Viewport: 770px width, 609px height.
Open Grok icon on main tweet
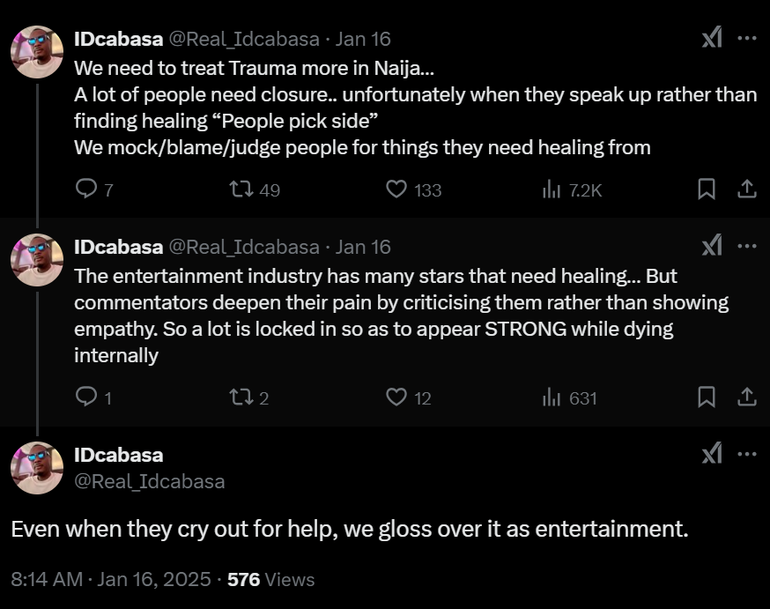tap(711, 455)
